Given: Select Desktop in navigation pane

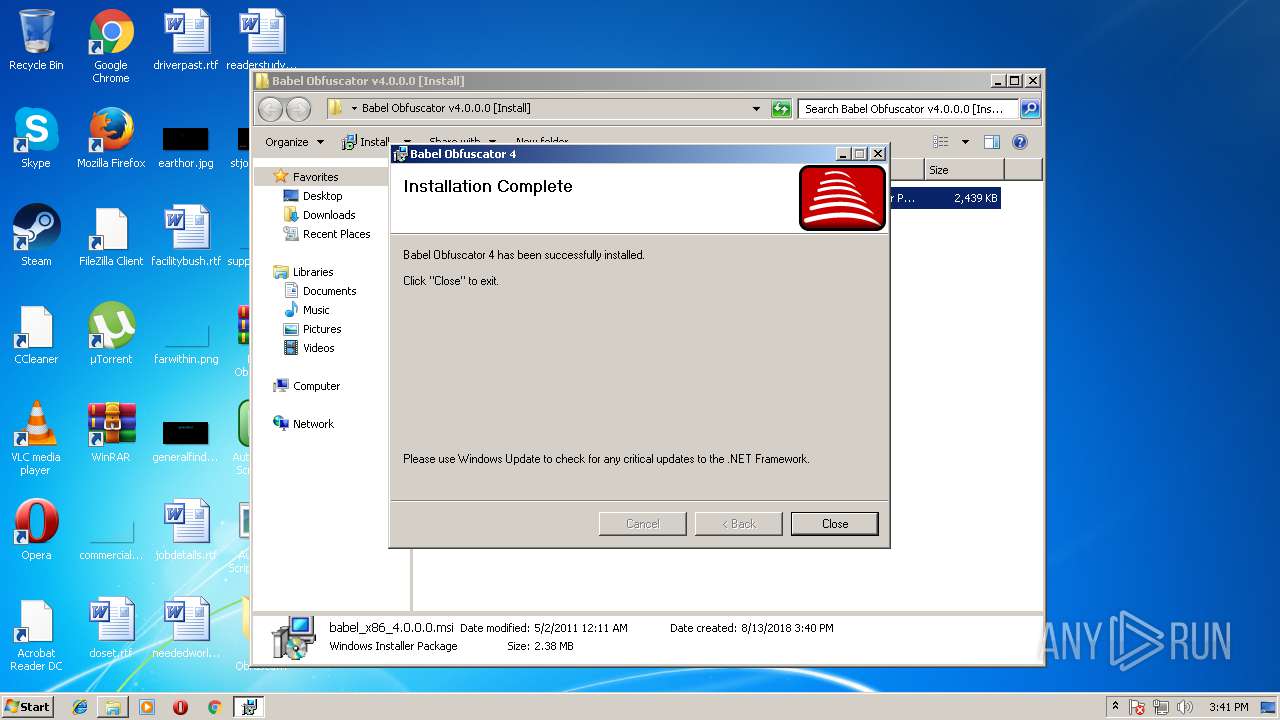Looking at the screenshot, I should (x=322, y=196).
